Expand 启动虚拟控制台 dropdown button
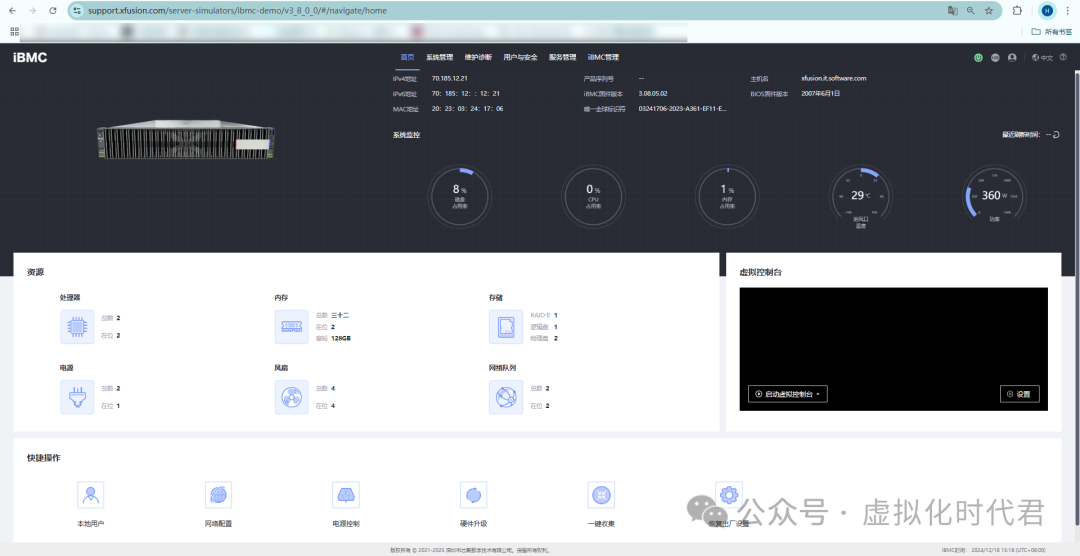1080x556 pixels. click(x=787, y=394)
